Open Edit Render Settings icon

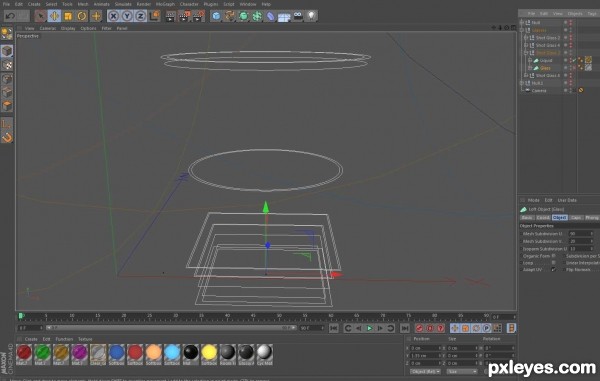tap(199, 16)
